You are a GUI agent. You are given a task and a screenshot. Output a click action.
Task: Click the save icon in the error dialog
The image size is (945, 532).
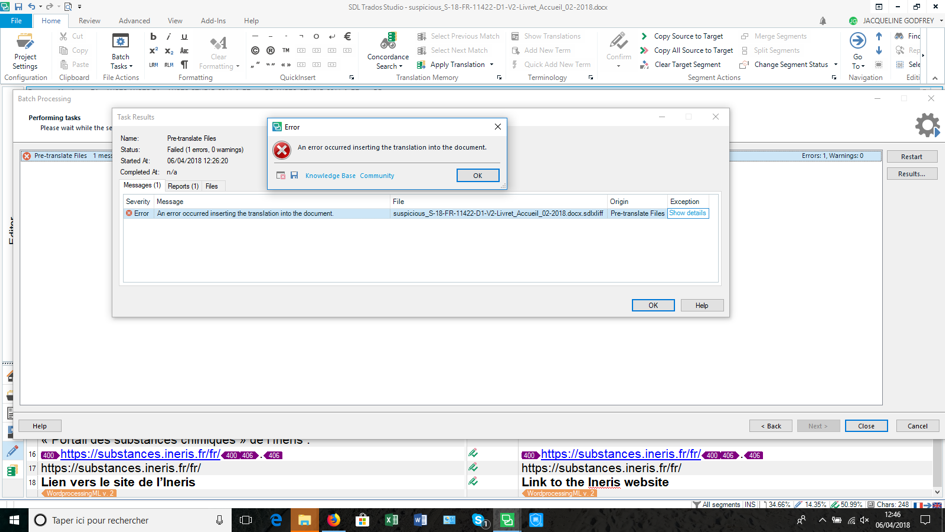[294, 175]
